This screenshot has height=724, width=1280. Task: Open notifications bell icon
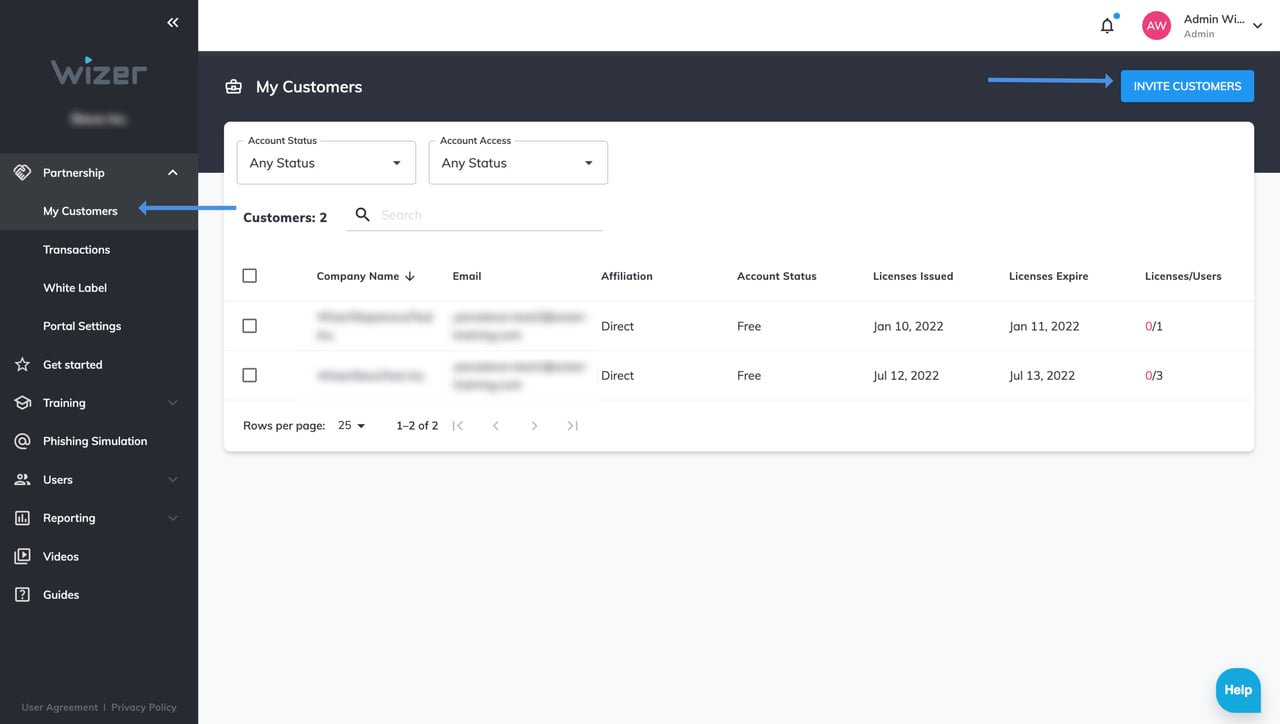point(1107,26)
